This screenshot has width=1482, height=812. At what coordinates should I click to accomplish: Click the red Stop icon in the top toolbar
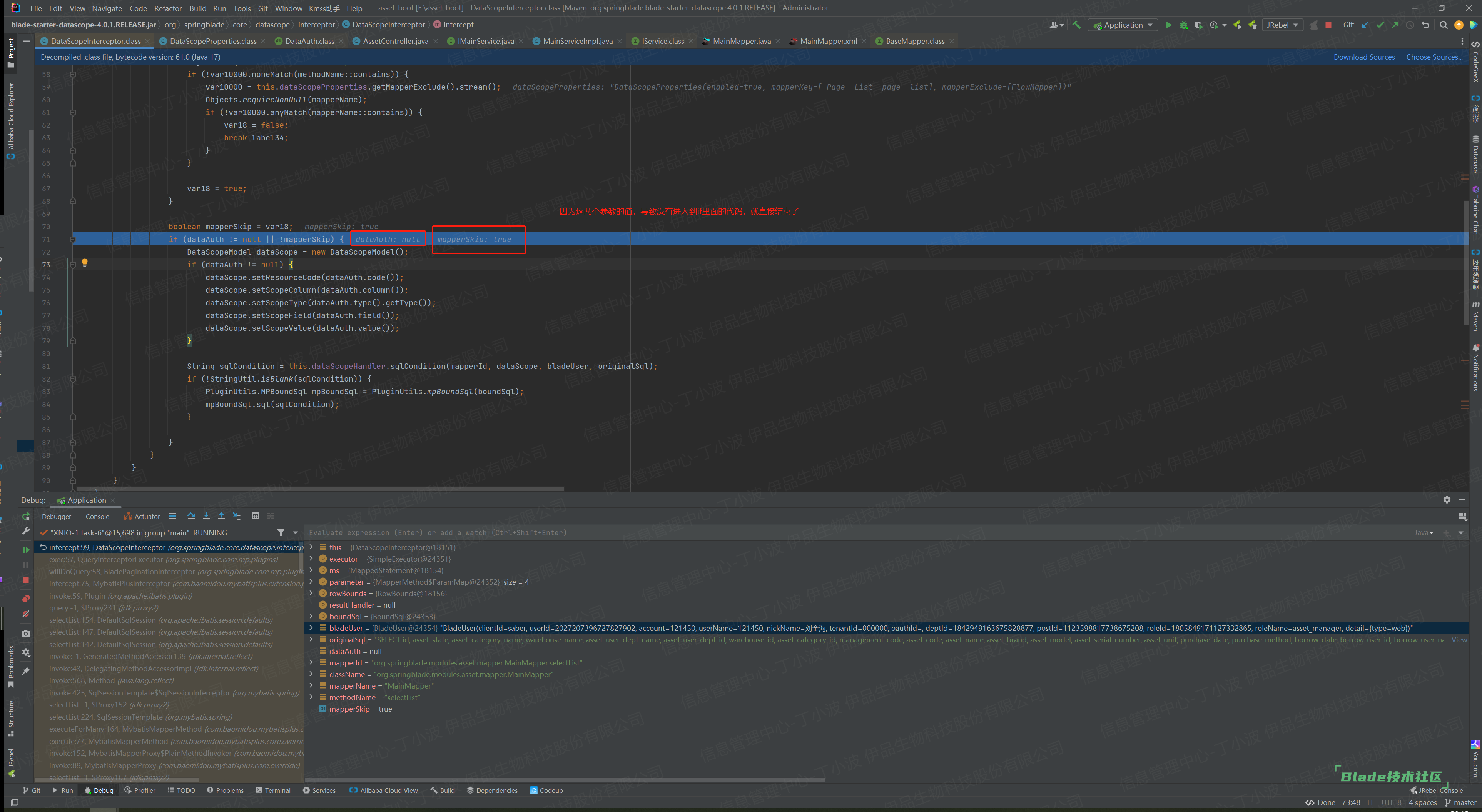(1328, 25)
